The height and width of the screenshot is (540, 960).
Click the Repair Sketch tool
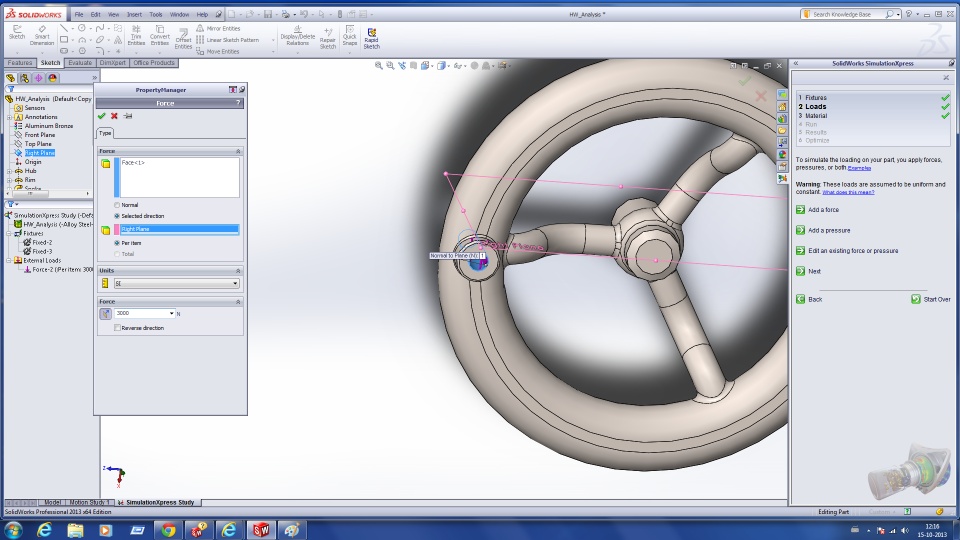328,38
